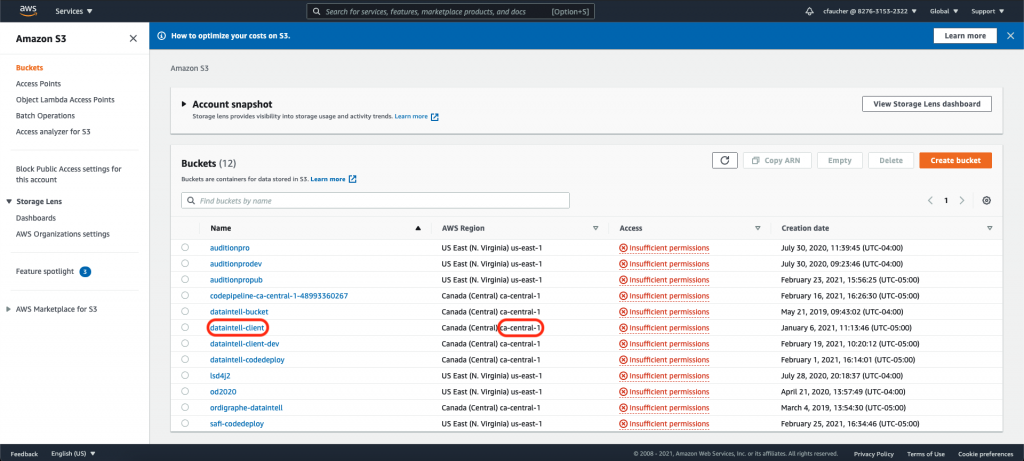
Task: Select the auditionpro bucket radio button
Action: 185,247
